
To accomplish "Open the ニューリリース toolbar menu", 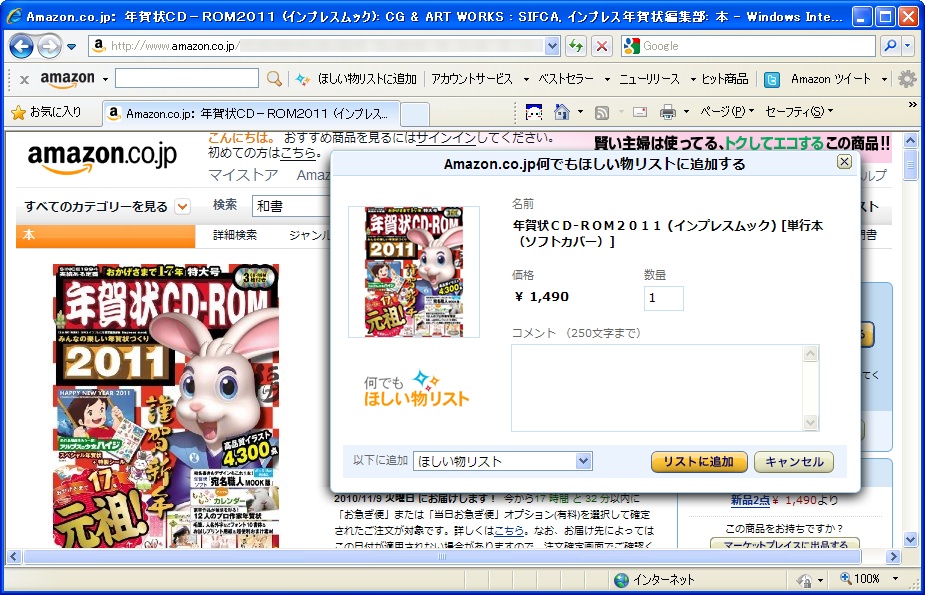I will 657,79.
